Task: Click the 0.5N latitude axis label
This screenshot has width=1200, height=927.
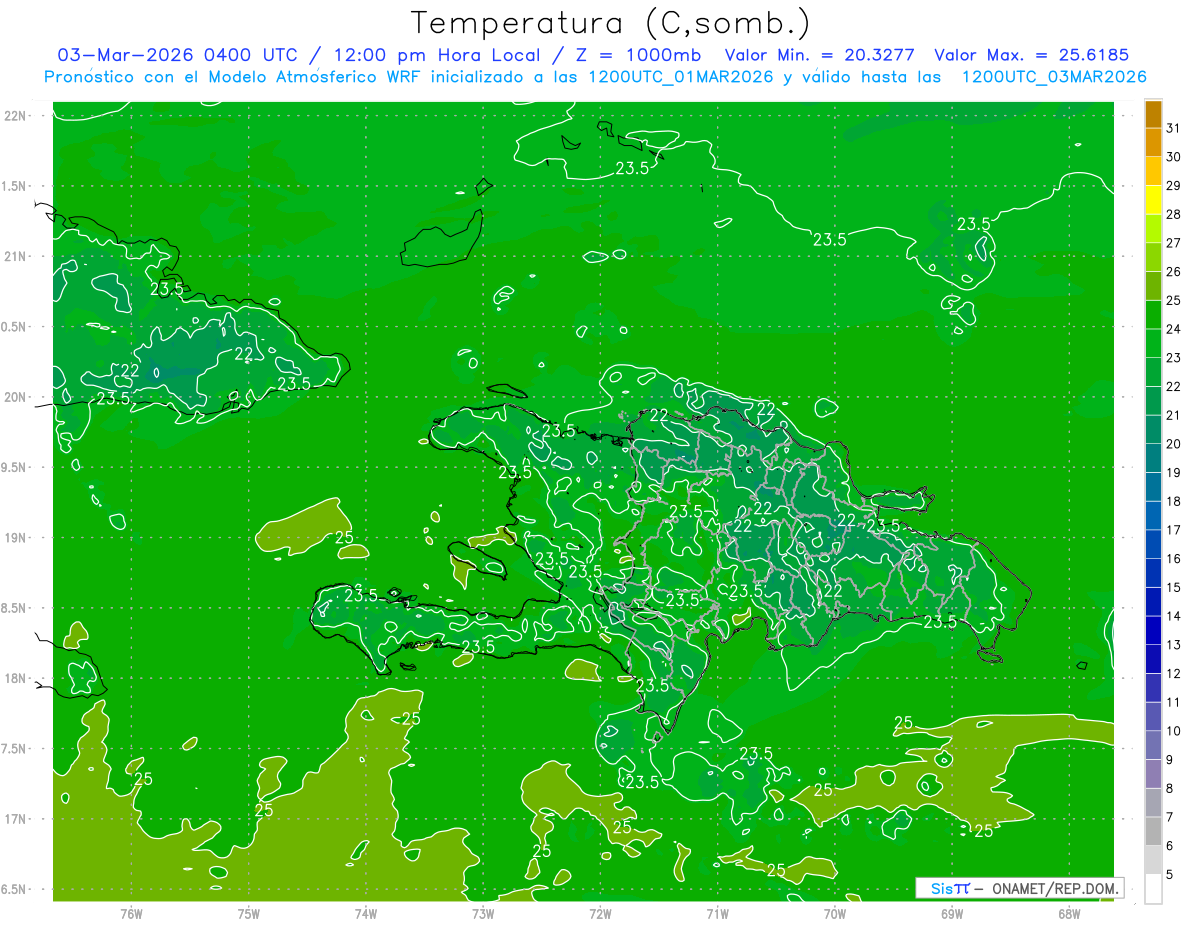Action: (15, 327)
